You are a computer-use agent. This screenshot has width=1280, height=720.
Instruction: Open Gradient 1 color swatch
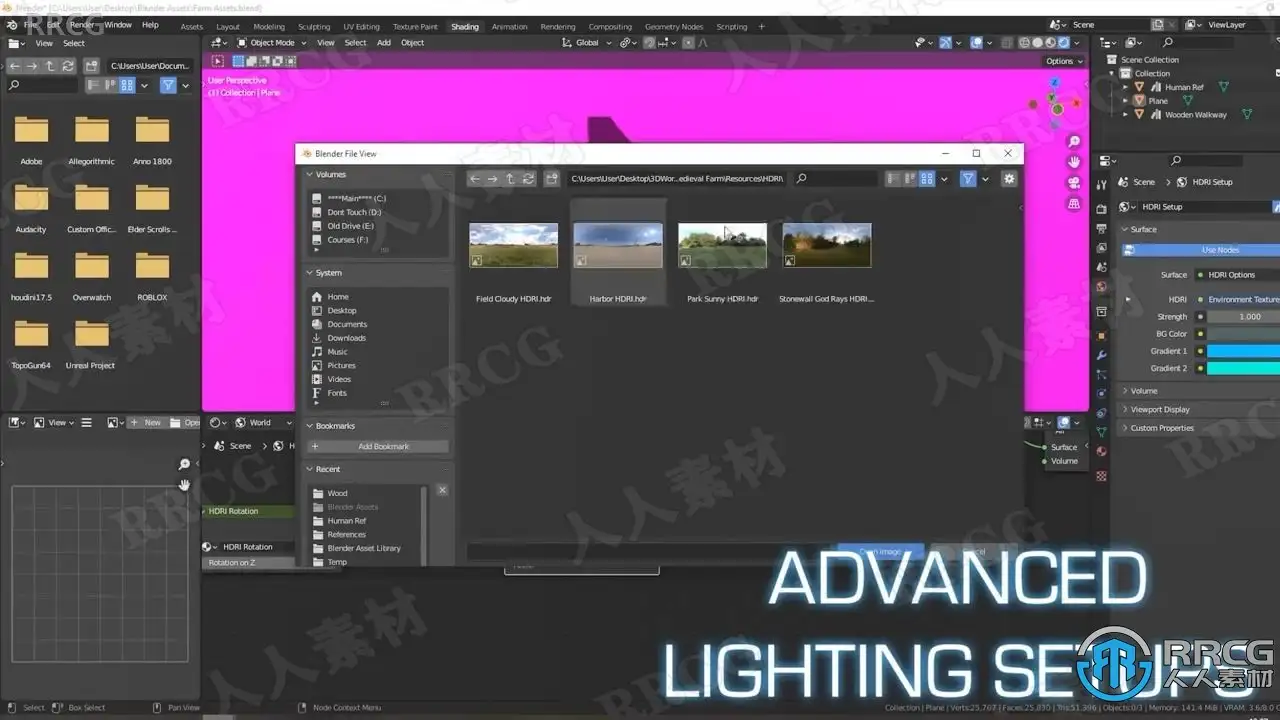1243,351
